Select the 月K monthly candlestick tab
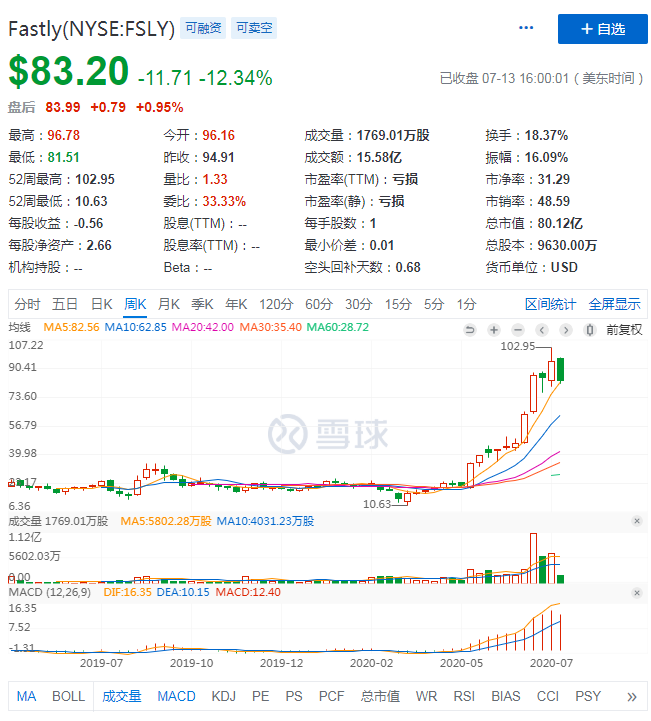The image size is (651, 721). [169, 304]
